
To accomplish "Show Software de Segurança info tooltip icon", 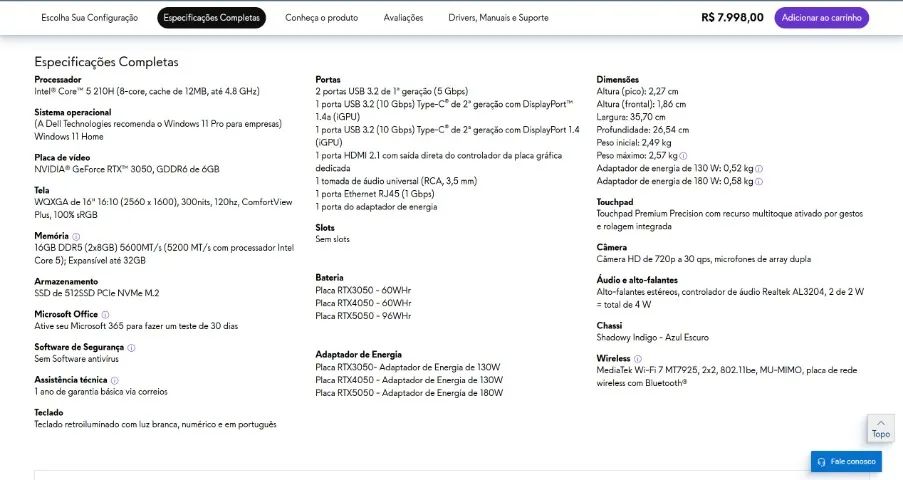I will [x=131, y=347].
